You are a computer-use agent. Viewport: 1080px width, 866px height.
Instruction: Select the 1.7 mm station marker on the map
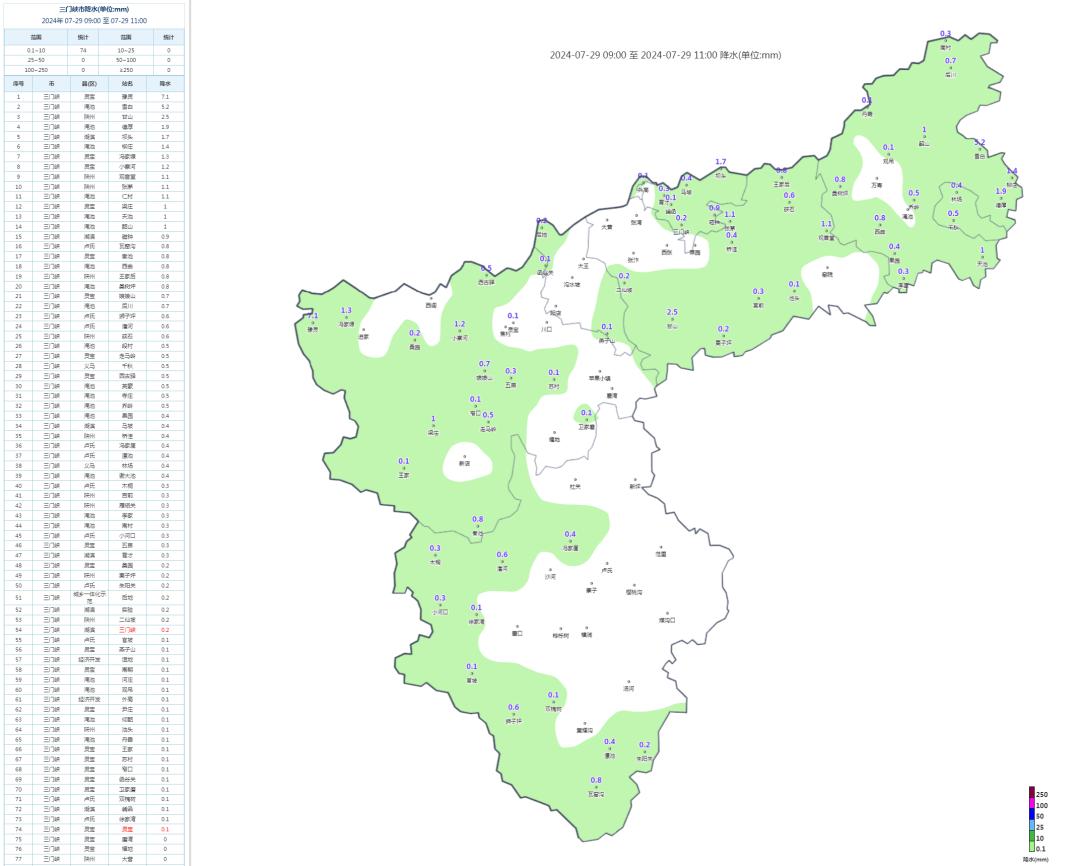click(720, 169)
